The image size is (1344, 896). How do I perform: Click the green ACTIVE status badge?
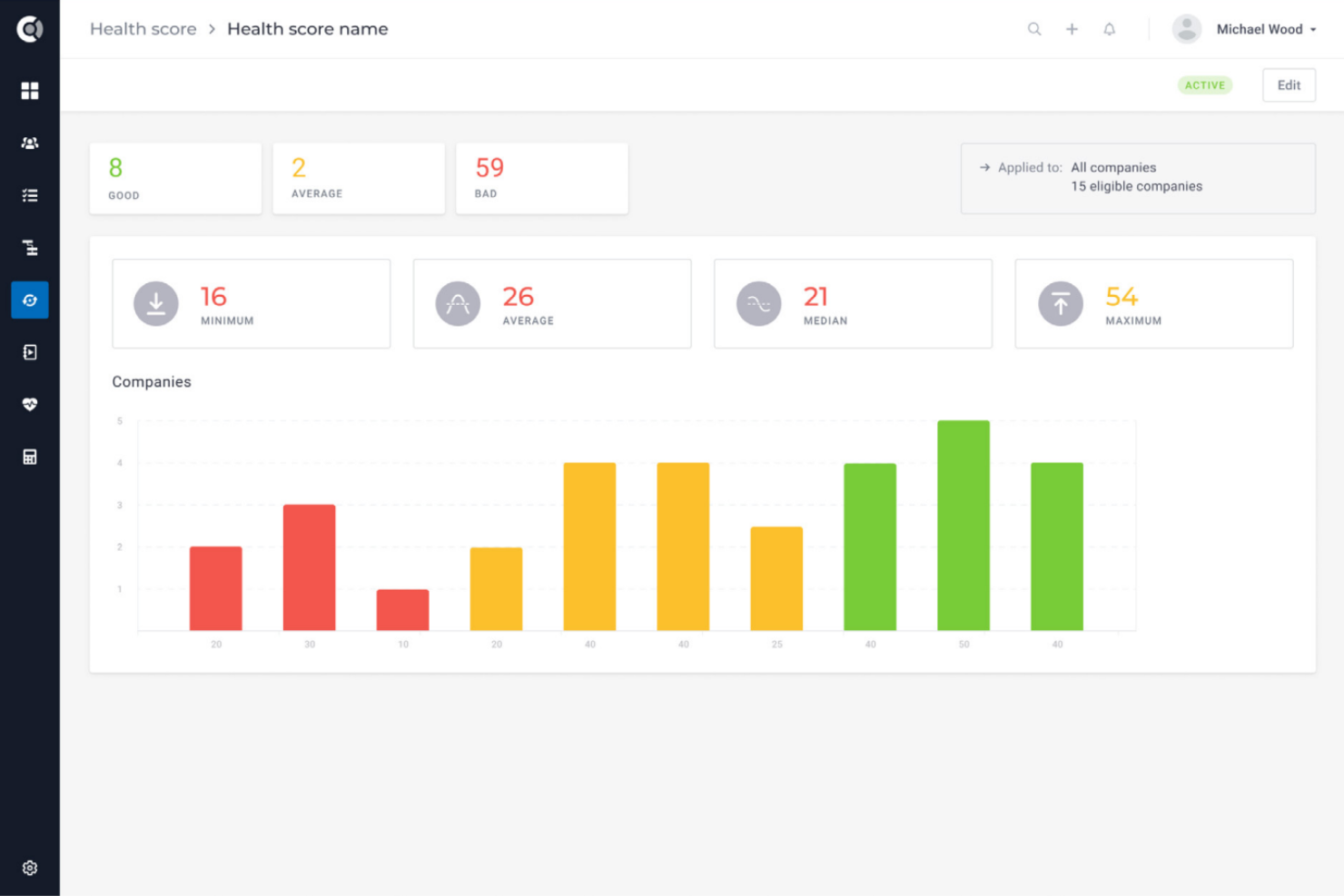tap(1205, 84)
